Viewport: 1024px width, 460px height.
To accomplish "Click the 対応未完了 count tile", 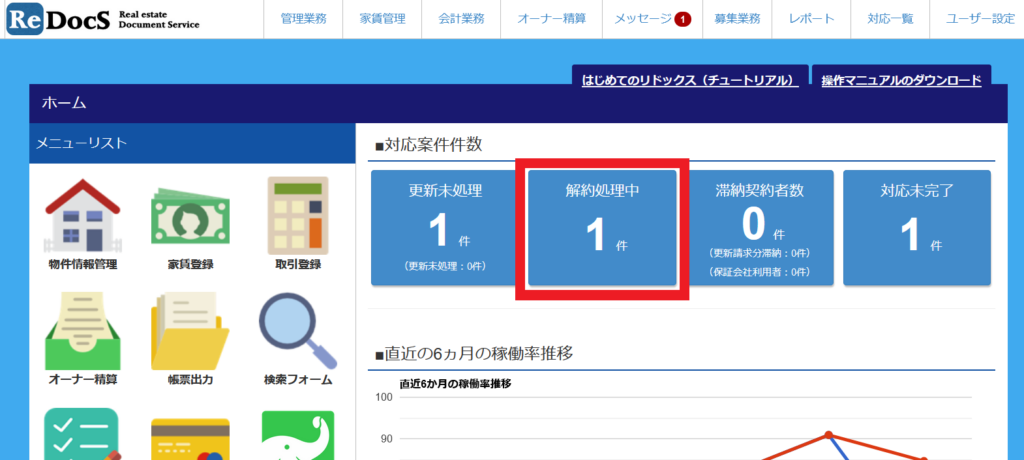I will tap(917, 227).
